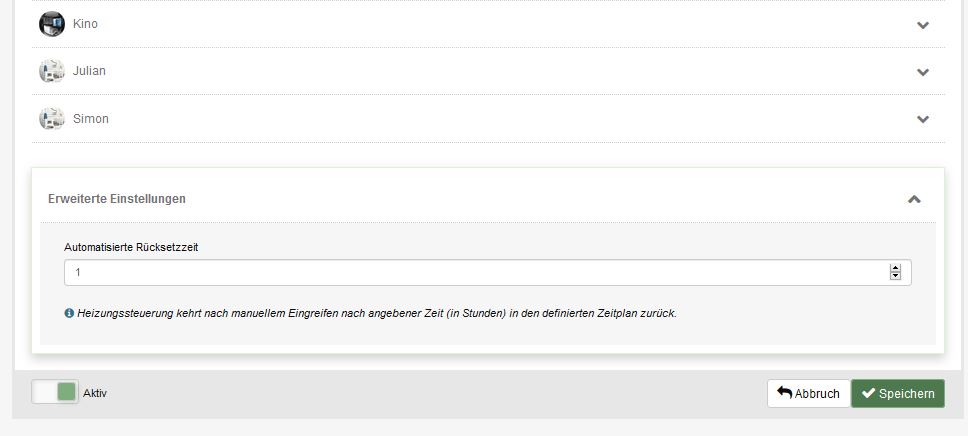This screenshot has height=436, width=968.
Task: Select the Julian room entry
Action: tap(488, 71)
